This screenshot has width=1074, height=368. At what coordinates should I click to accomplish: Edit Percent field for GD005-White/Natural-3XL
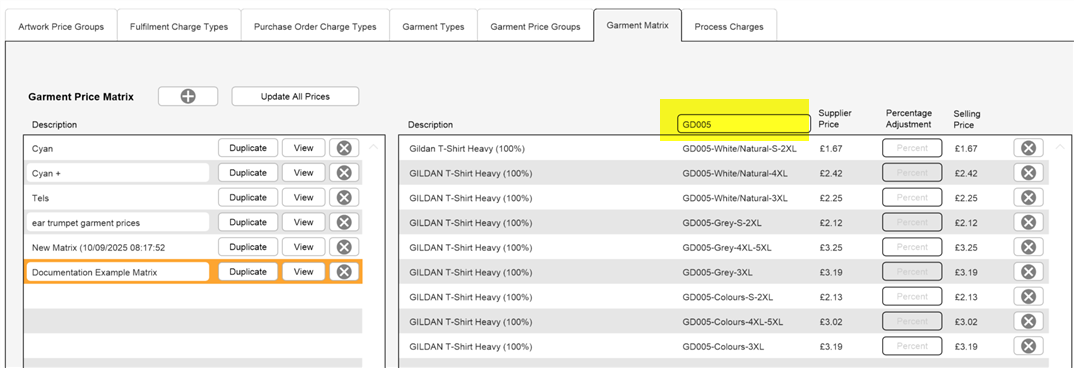[912, 197]
